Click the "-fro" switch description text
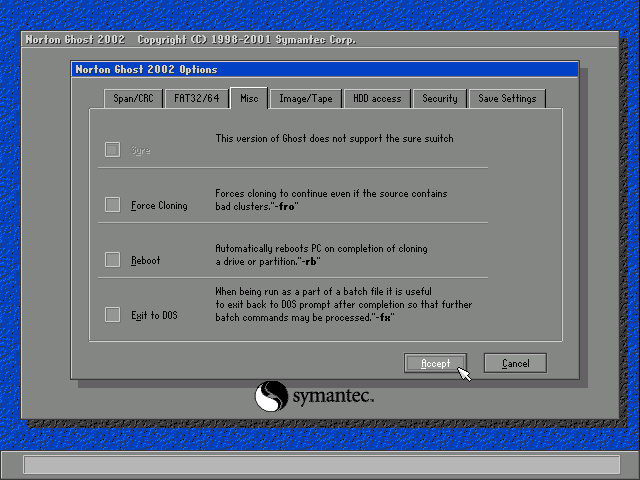Image resolution: width=640 pixels, height=480 pixels. click(331, 200)
